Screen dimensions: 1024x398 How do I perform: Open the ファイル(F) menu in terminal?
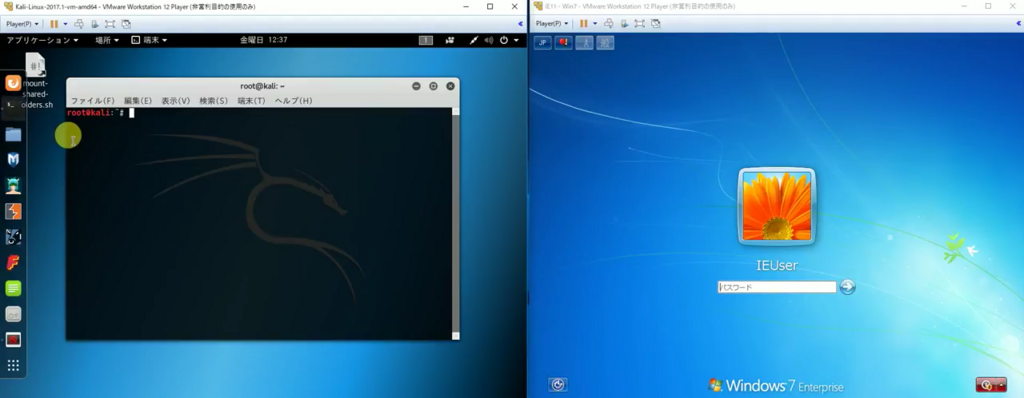92,101
